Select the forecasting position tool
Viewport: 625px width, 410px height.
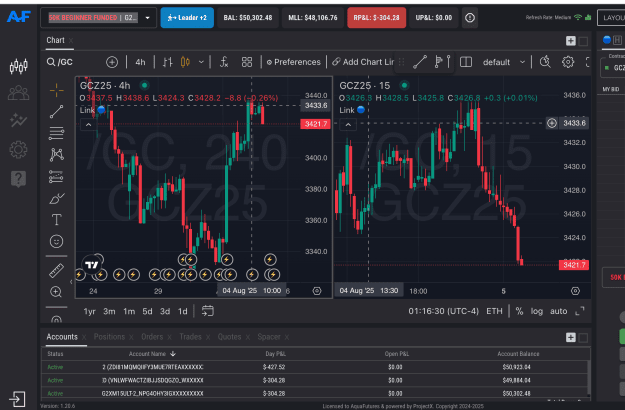point(57,177)
